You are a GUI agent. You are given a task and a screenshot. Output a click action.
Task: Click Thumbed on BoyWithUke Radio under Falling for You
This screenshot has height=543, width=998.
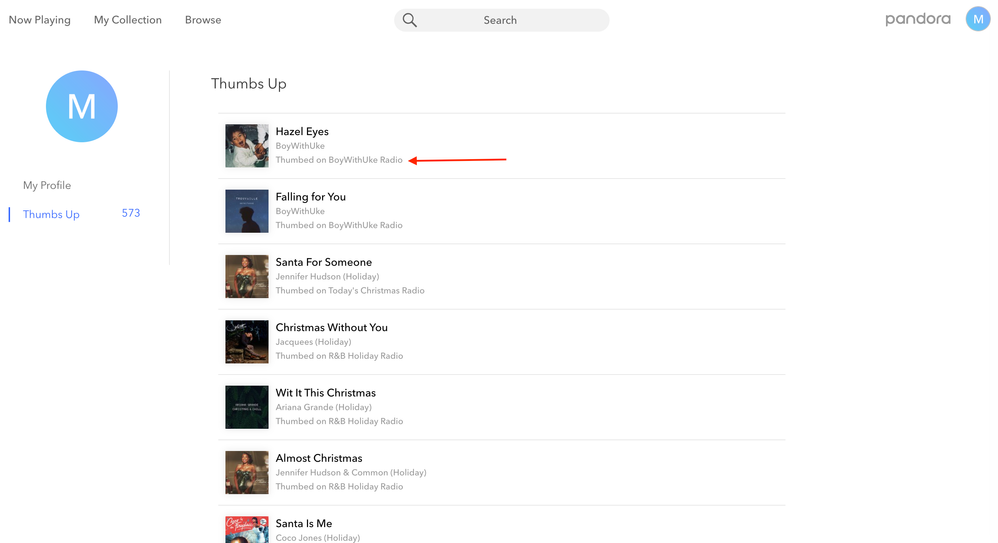(x=339, y=225)
